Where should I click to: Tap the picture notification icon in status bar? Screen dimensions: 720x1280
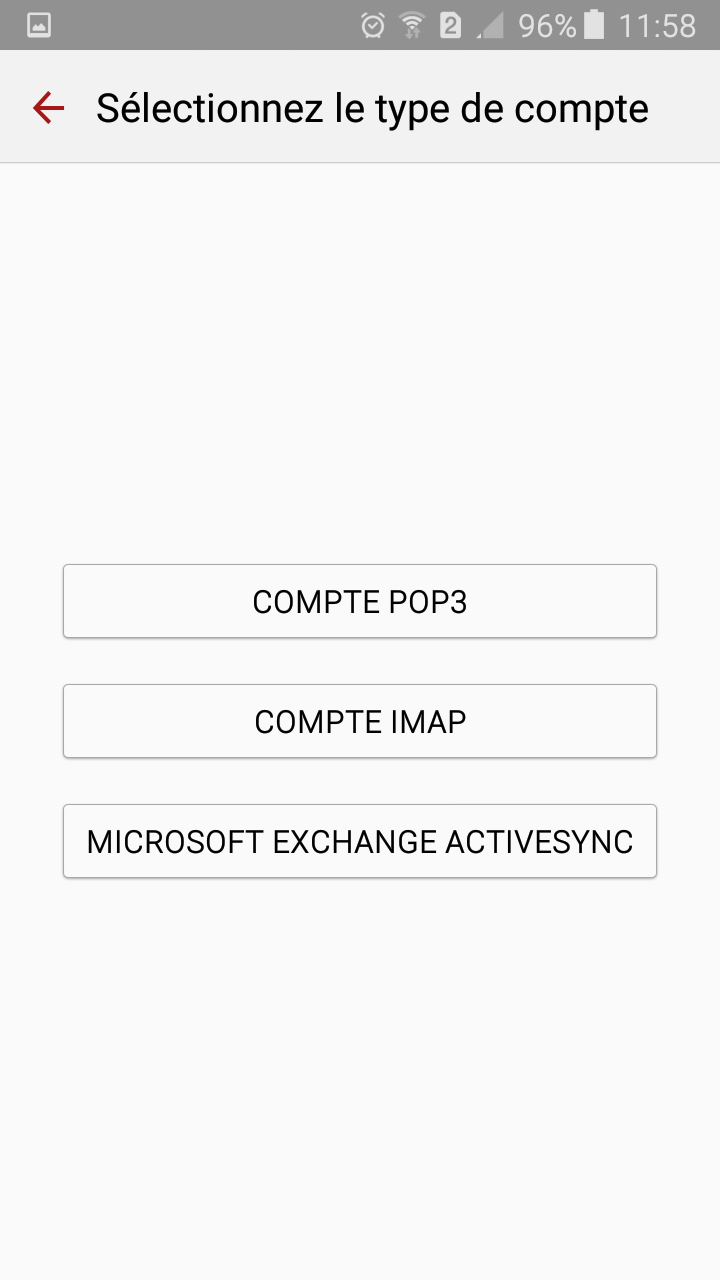tap(39, 26)
